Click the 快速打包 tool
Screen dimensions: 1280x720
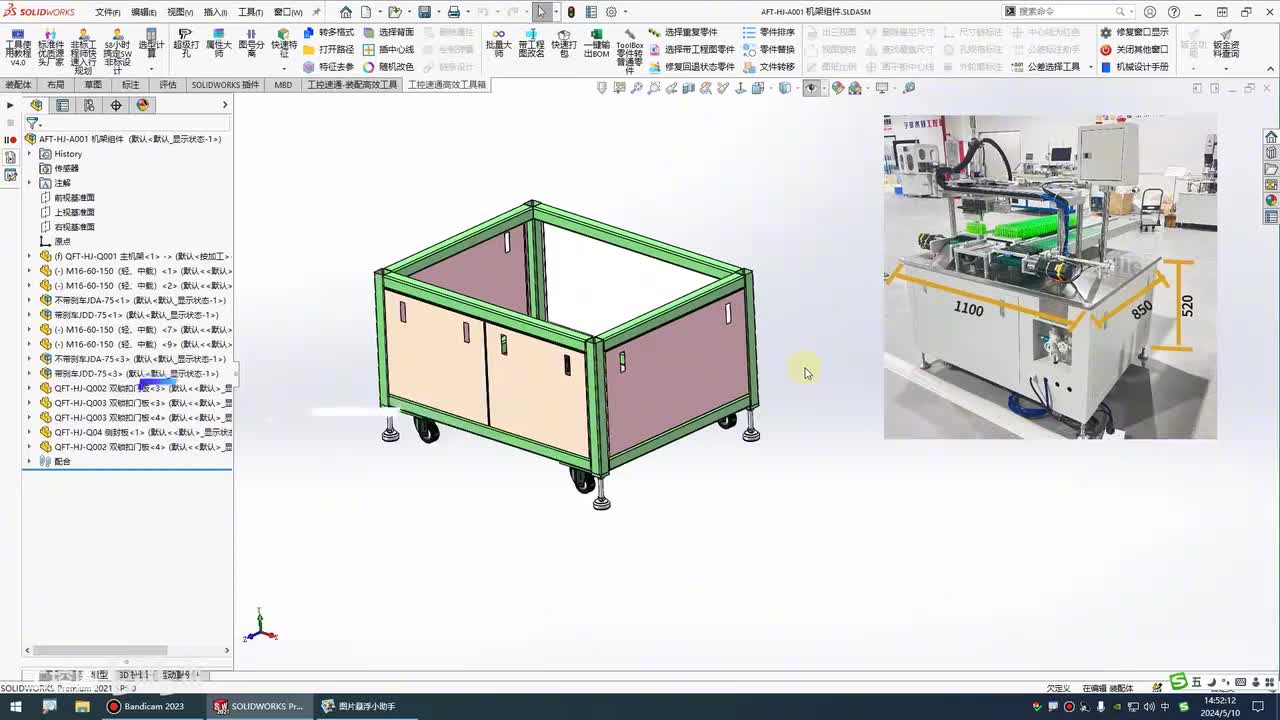coord(564,44)
